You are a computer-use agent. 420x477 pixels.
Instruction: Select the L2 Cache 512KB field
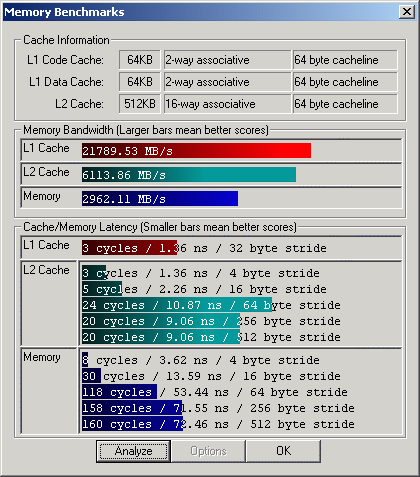click(140, 104)
